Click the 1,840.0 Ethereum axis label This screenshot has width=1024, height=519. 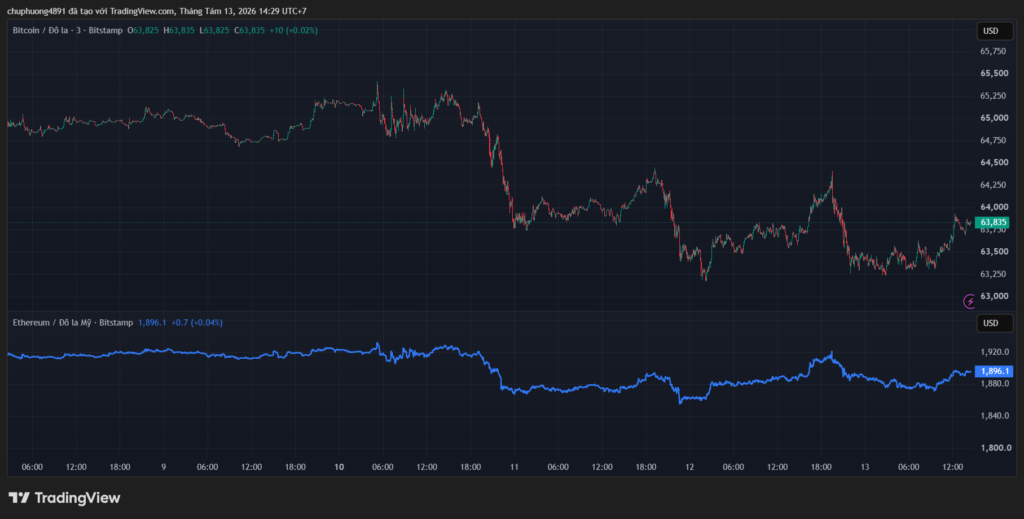pyautogui.click(x=995, y=415)
